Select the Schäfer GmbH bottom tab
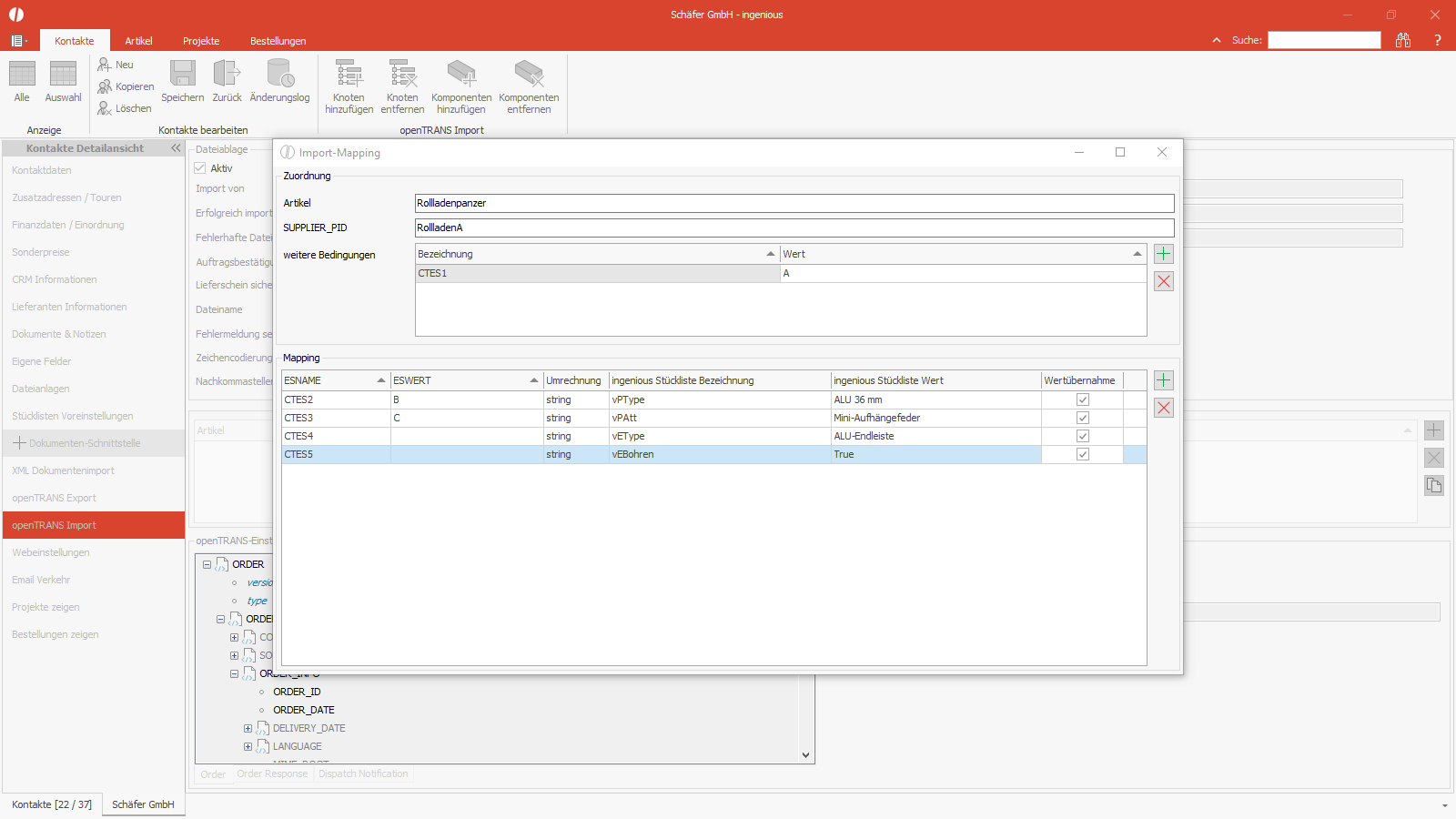This screenshot has width=1456, height=819. click(143, 804)
